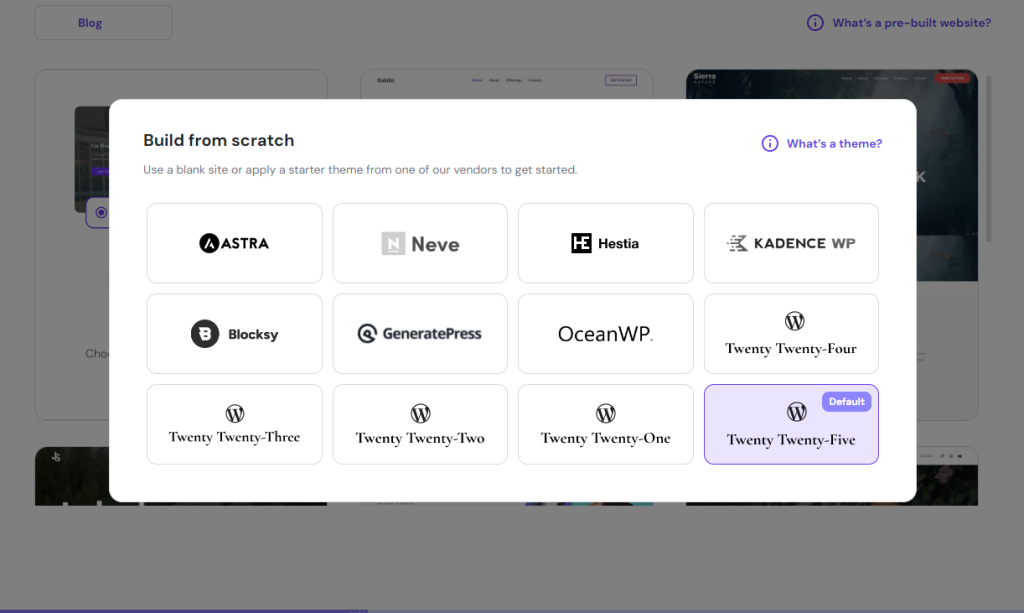Click the Blocksy round logo icon

pyautogui.click(x=205, y=334)
